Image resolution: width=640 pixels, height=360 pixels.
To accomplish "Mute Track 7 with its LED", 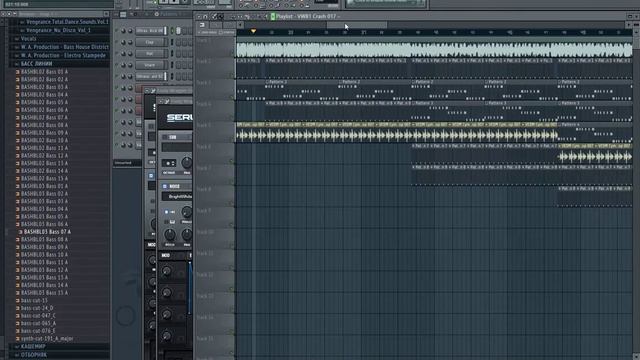I will pos(232,183).
